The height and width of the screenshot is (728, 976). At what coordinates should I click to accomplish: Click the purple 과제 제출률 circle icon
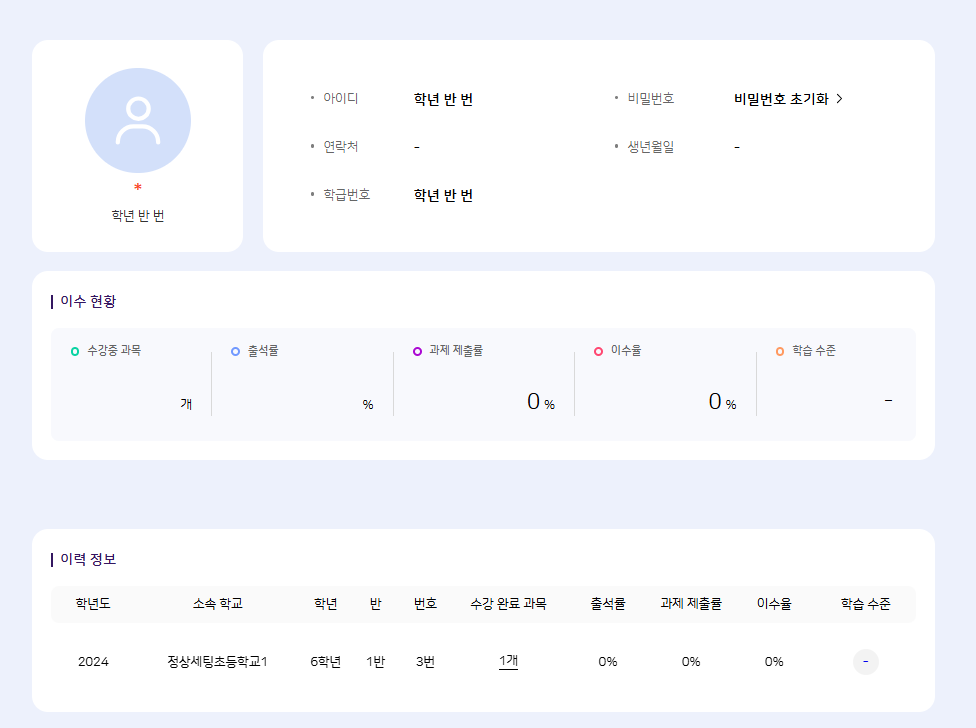click(x=417, y=351)
